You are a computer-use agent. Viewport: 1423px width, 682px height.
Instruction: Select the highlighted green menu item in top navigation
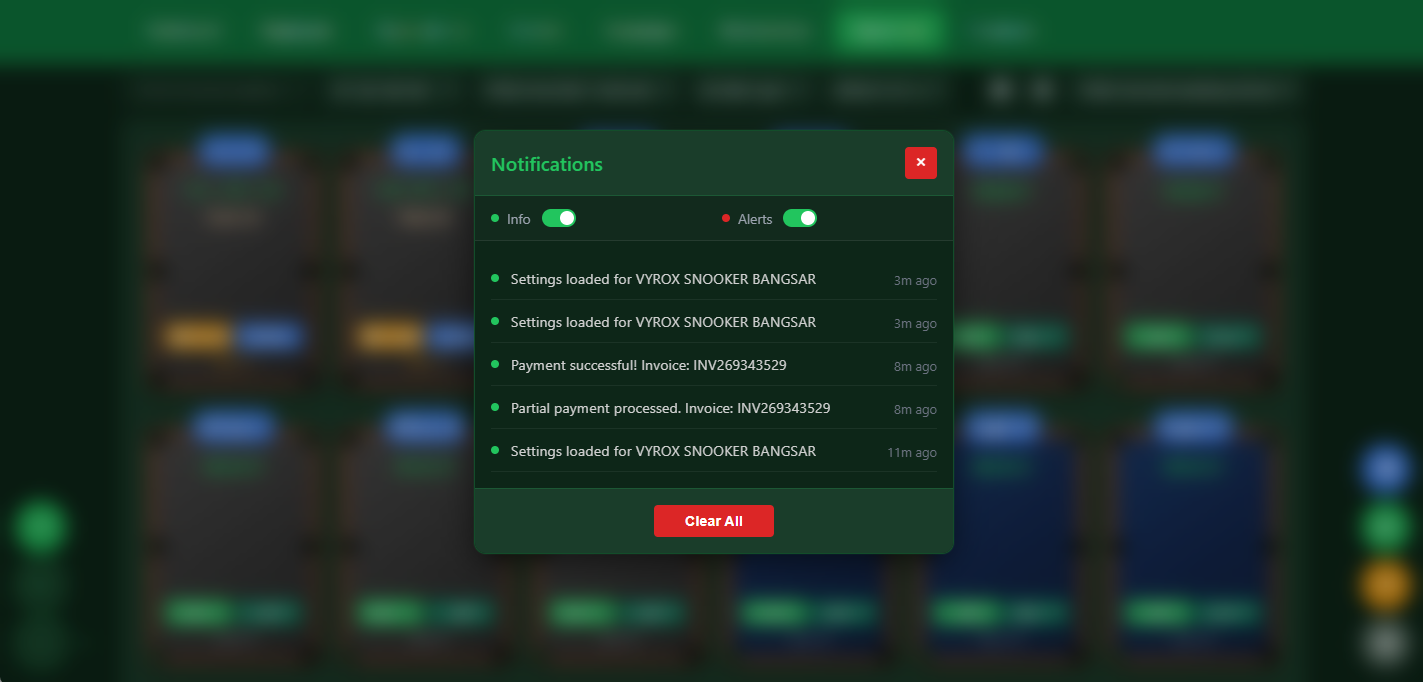click(x=889, y=29)
